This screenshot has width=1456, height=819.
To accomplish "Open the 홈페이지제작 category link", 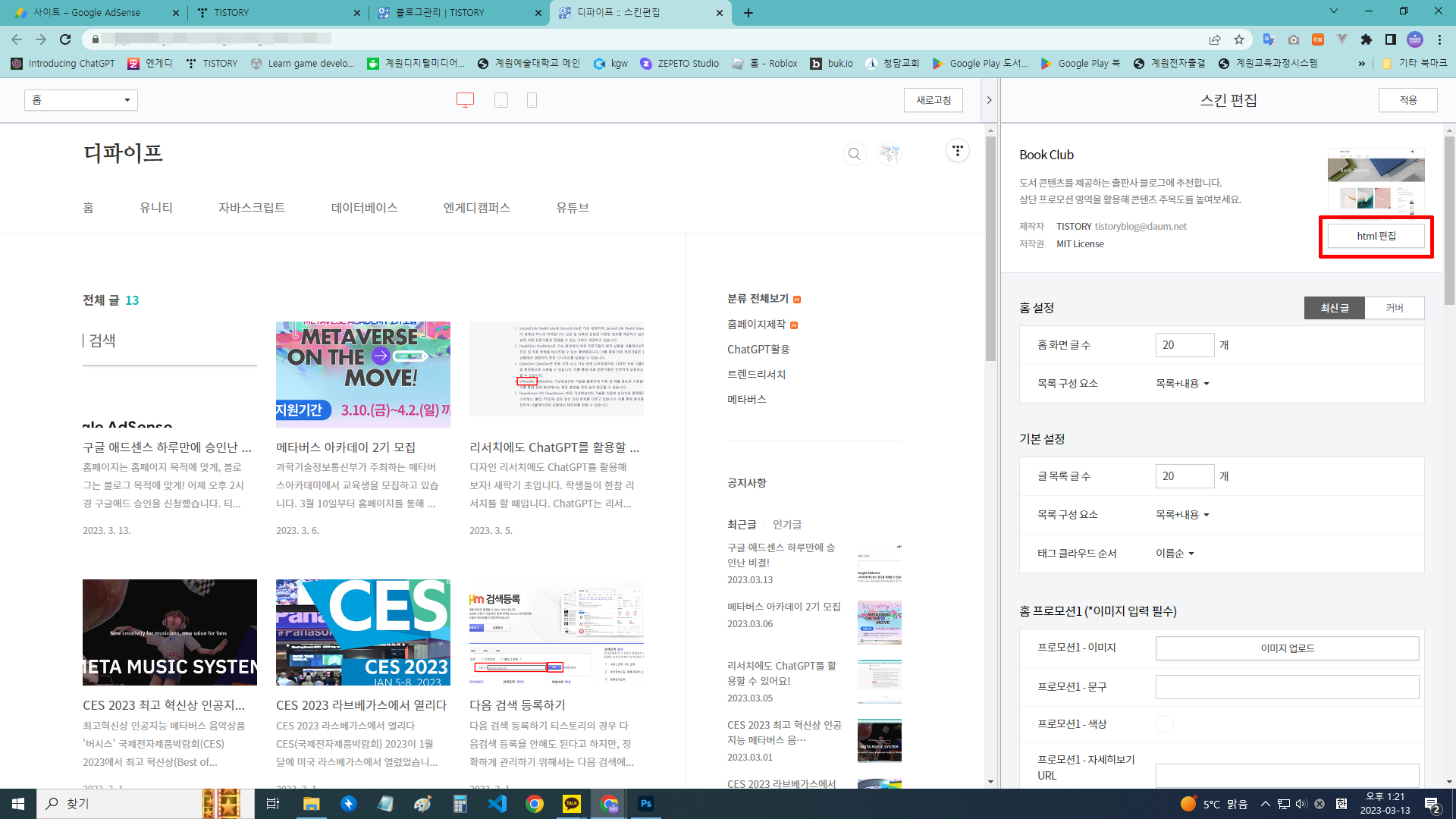I will pyautogui.click(x=757, y=325).
